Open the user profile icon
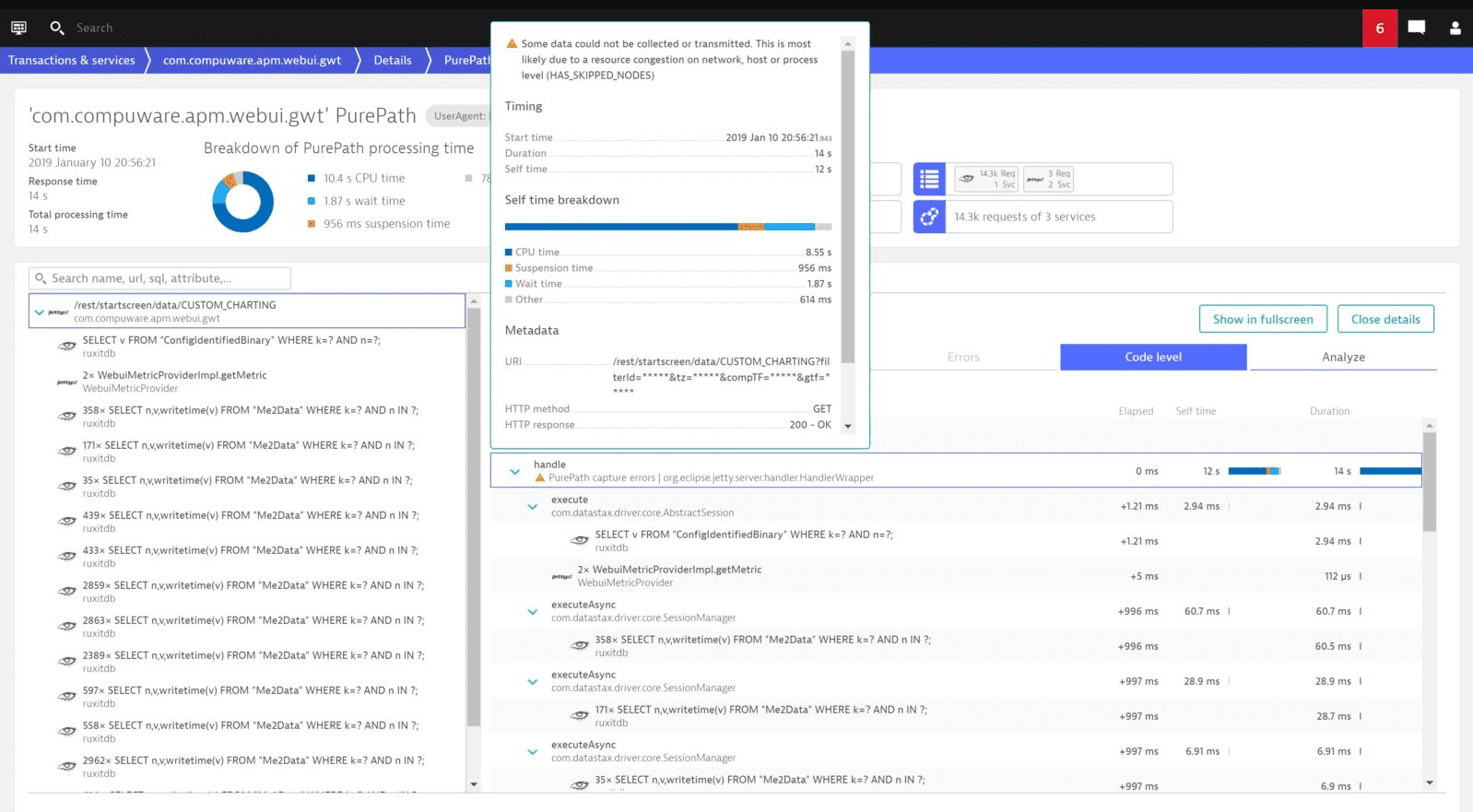Image resolution: width=1473 pixels, height=812 pixels. 1455,28
